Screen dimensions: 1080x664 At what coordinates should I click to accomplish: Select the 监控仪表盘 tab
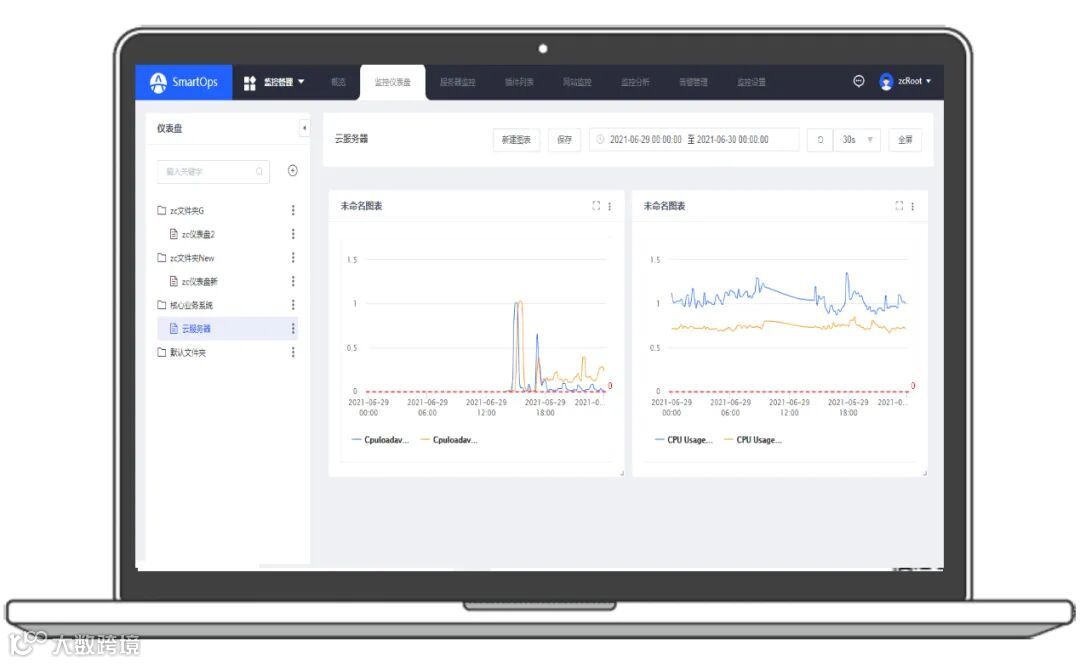coord(392,82)
